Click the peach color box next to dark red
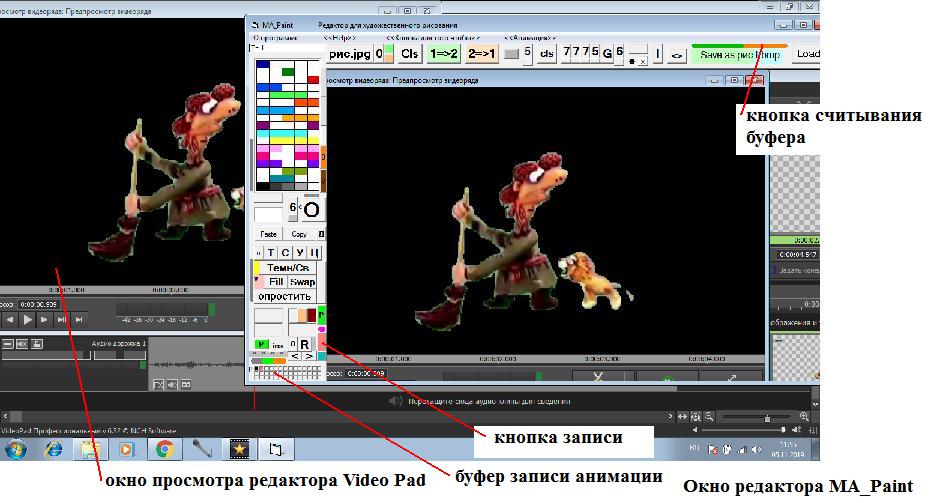The image size is (933, 503). coord(302,315)
